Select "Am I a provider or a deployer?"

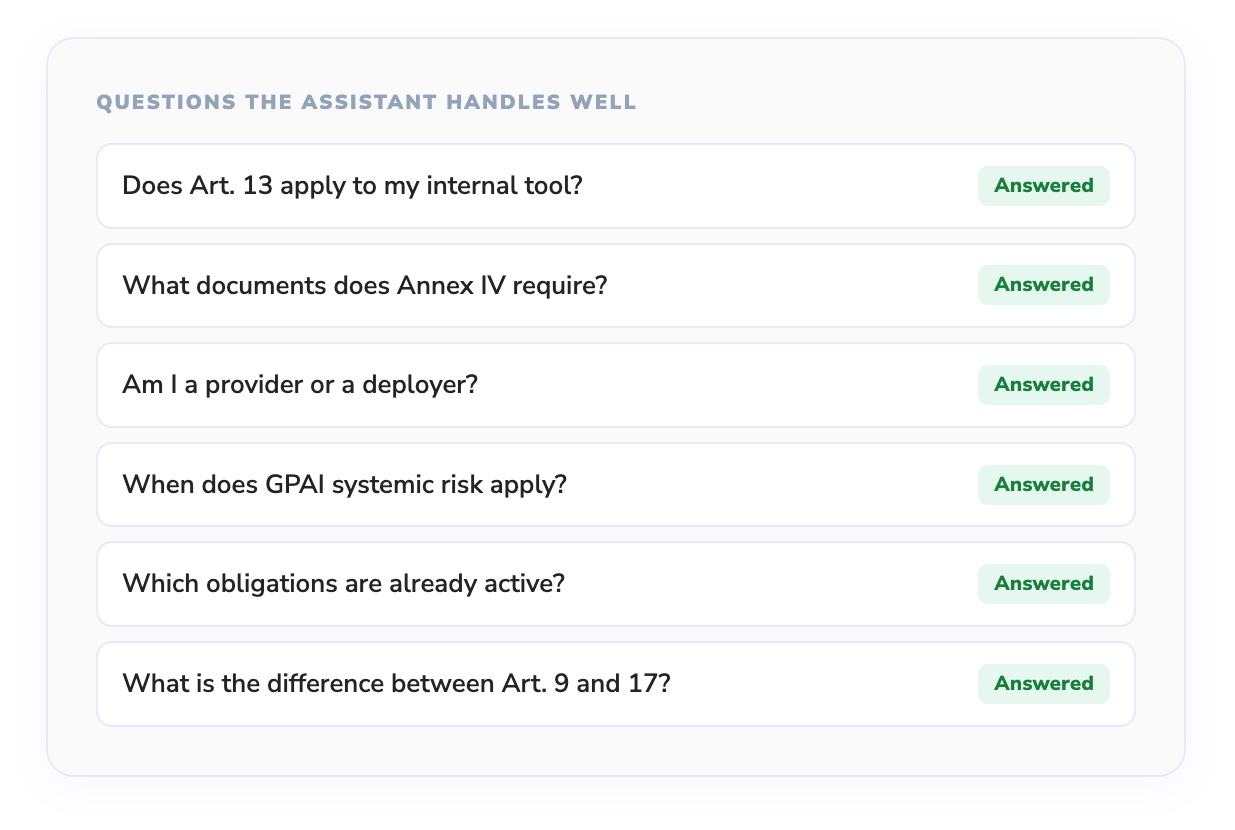pyautogui.click(x=300, y=385)
